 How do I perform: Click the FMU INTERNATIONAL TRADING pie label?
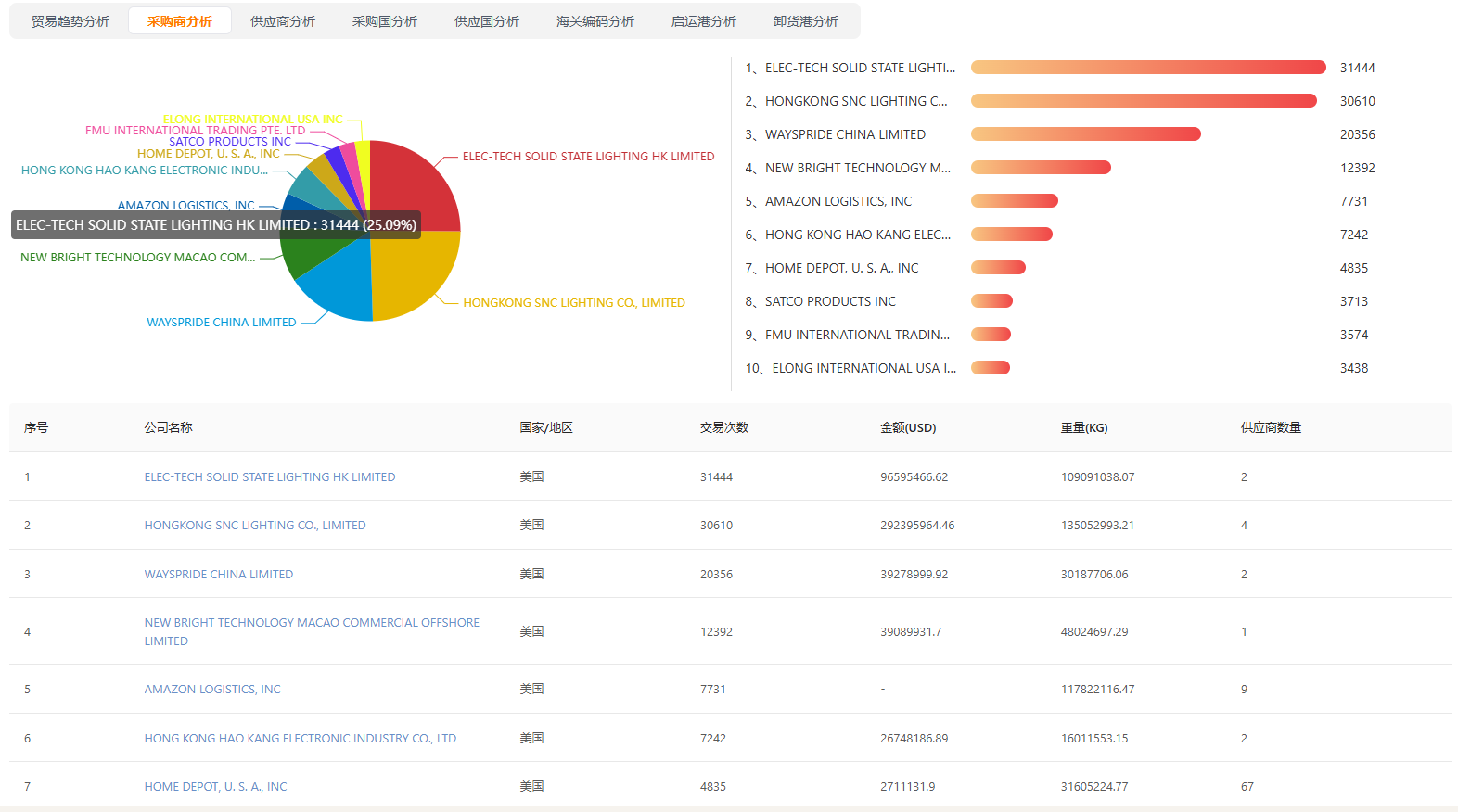[195, 131]
